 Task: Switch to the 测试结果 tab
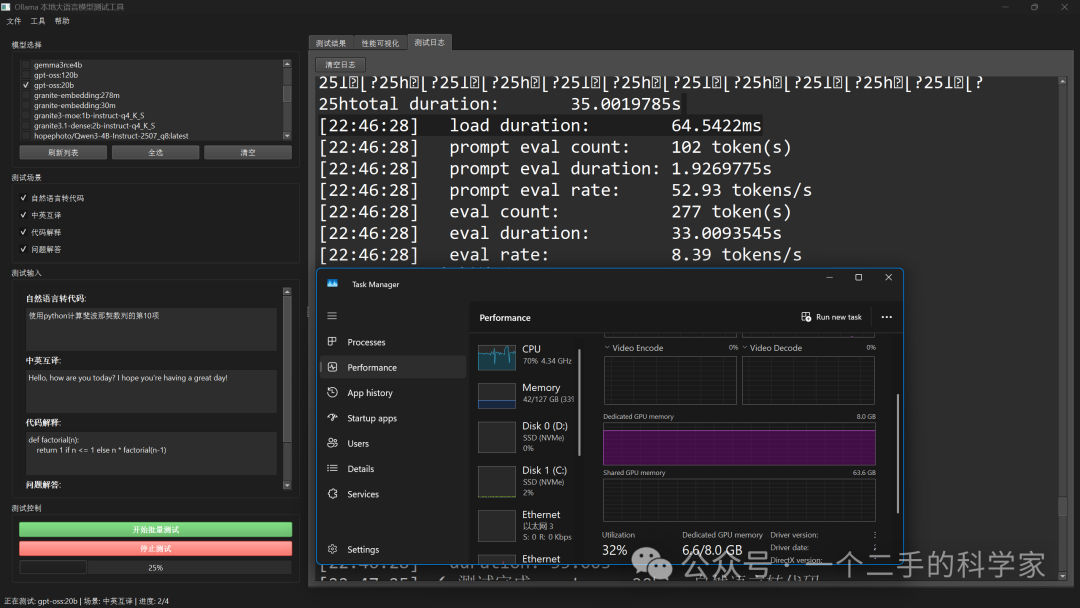[x=331, y=43]
